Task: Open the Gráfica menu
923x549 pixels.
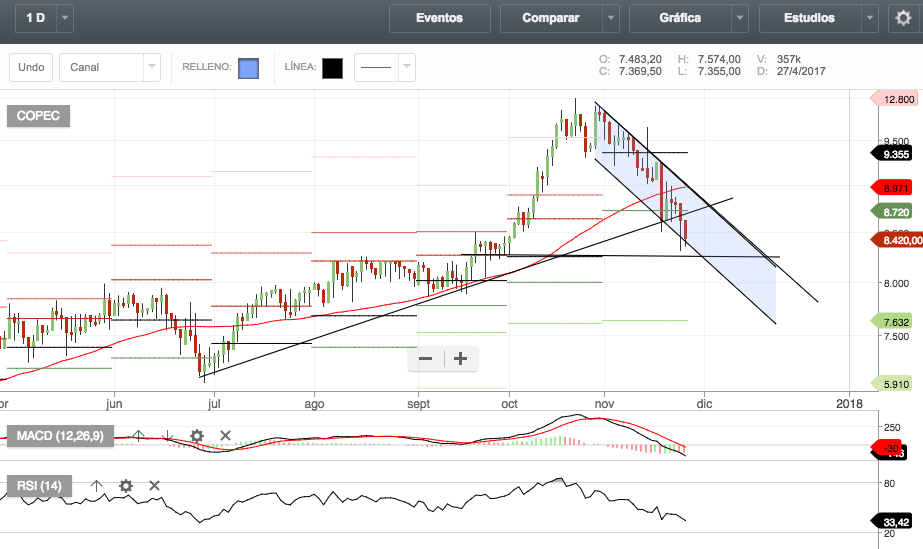Action: point(680,18)
